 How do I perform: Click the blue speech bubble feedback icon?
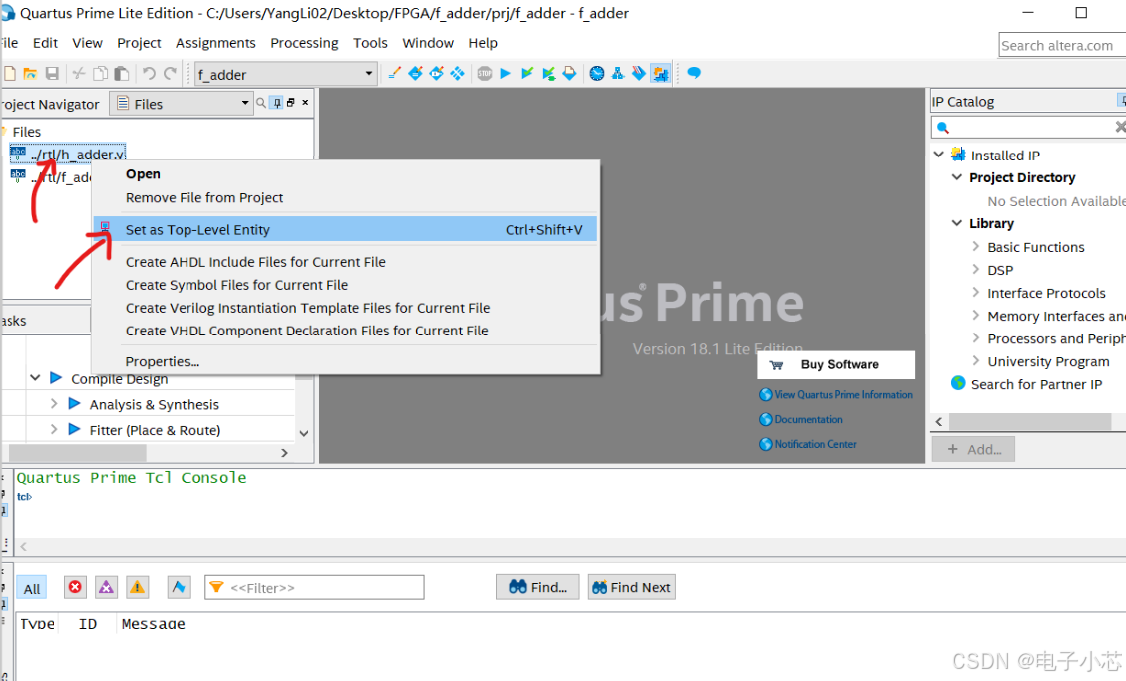point(694,73)
